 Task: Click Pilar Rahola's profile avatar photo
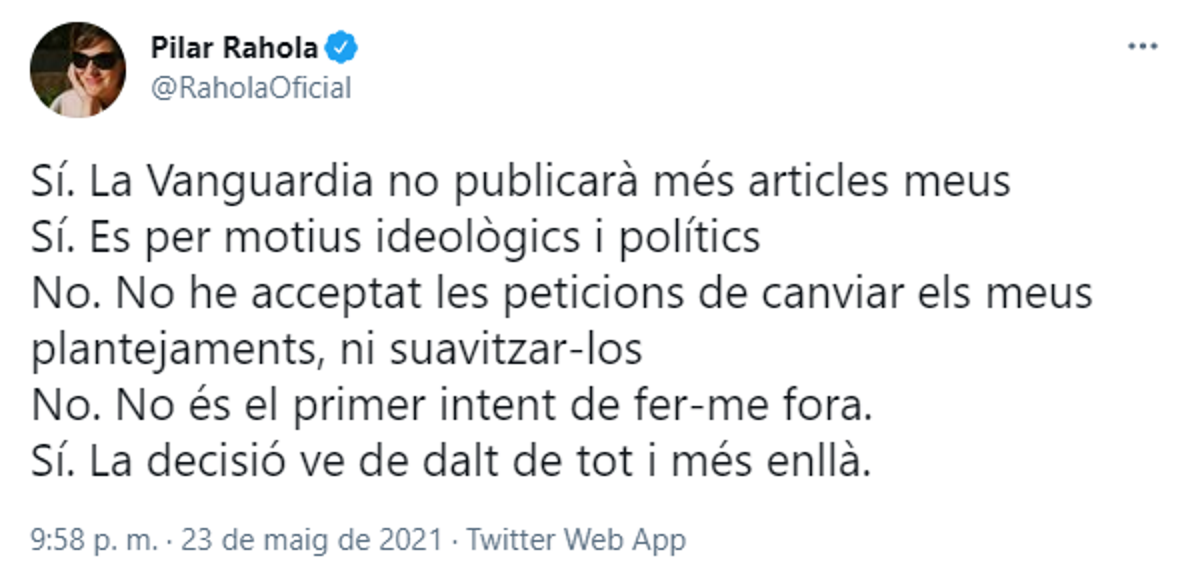pyautogui.click(x=78, y=69)
